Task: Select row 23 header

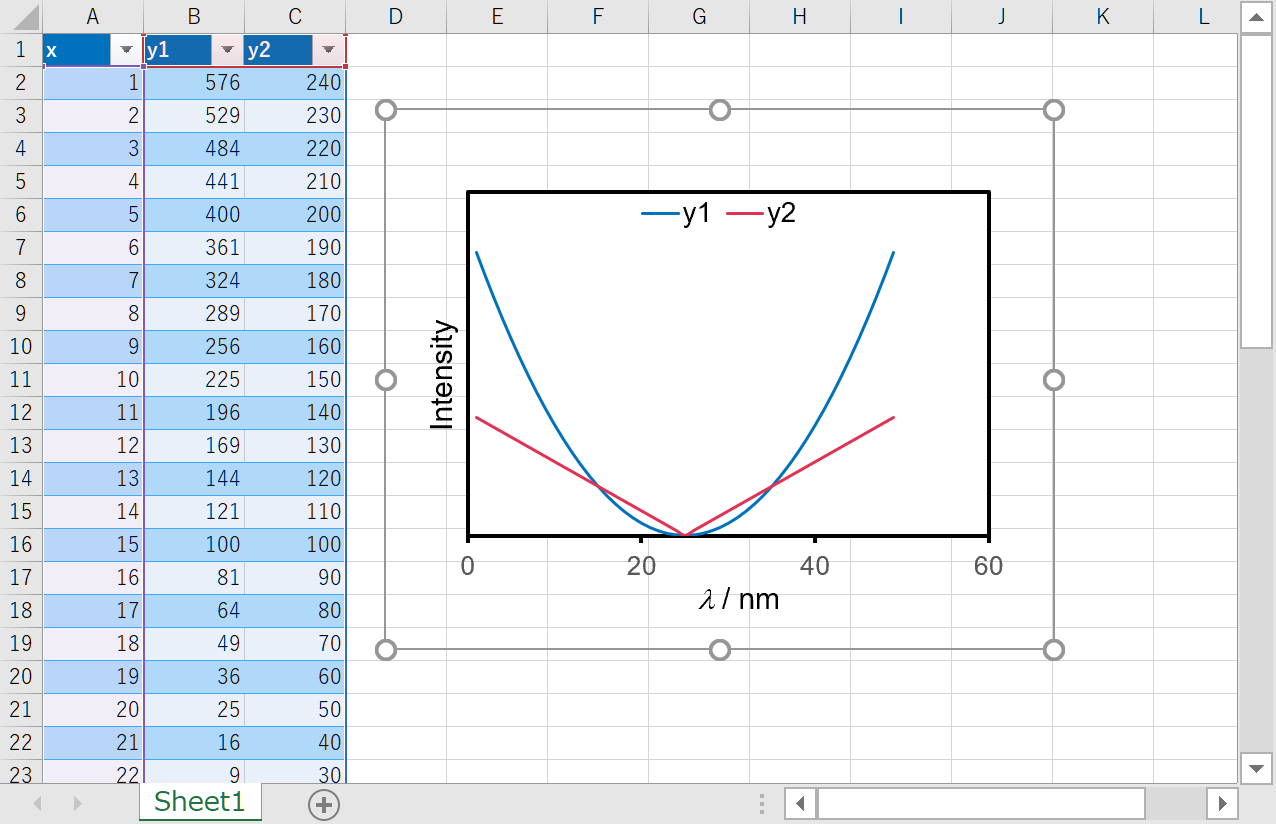Action: point(21,774)
